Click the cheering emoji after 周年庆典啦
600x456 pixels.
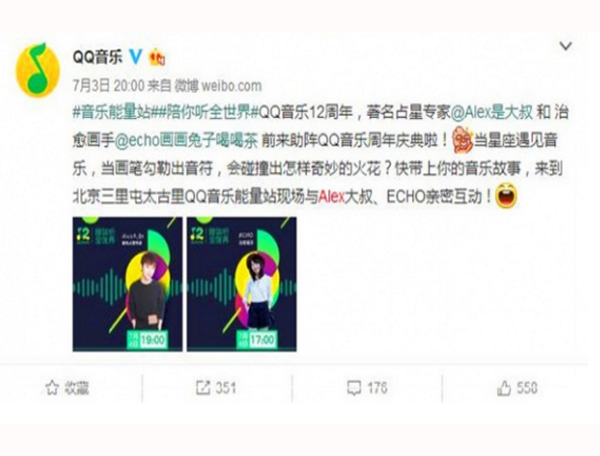pyautogui.click(x=463, y=140)
